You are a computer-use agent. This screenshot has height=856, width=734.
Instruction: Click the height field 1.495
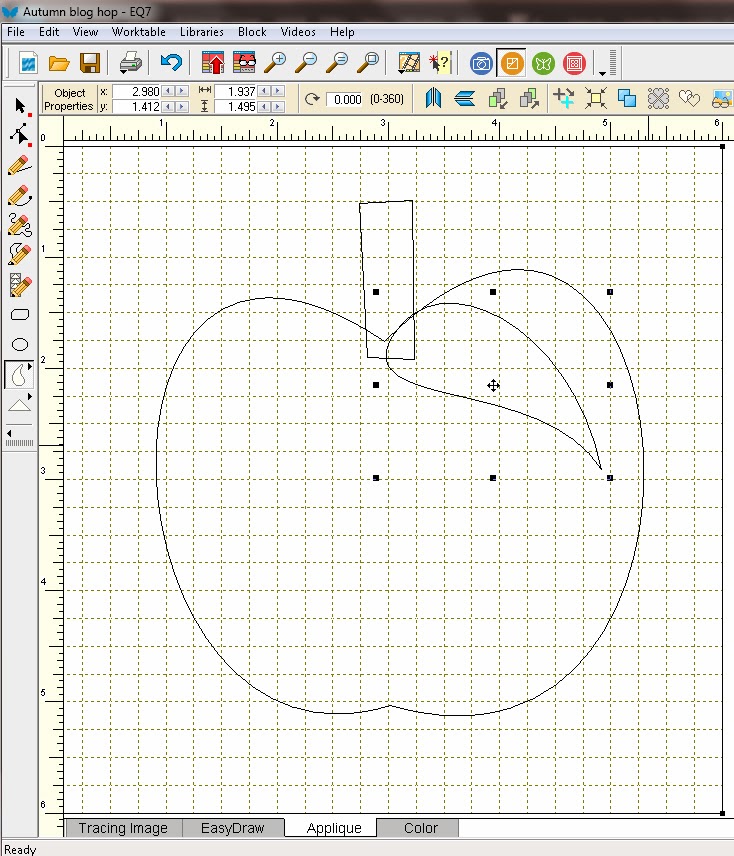click(236, 106)
